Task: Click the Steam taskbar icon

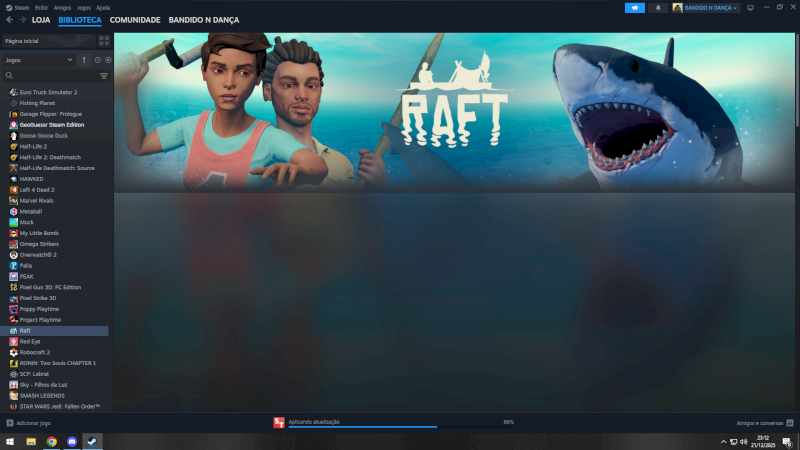Action: point(92,442)
